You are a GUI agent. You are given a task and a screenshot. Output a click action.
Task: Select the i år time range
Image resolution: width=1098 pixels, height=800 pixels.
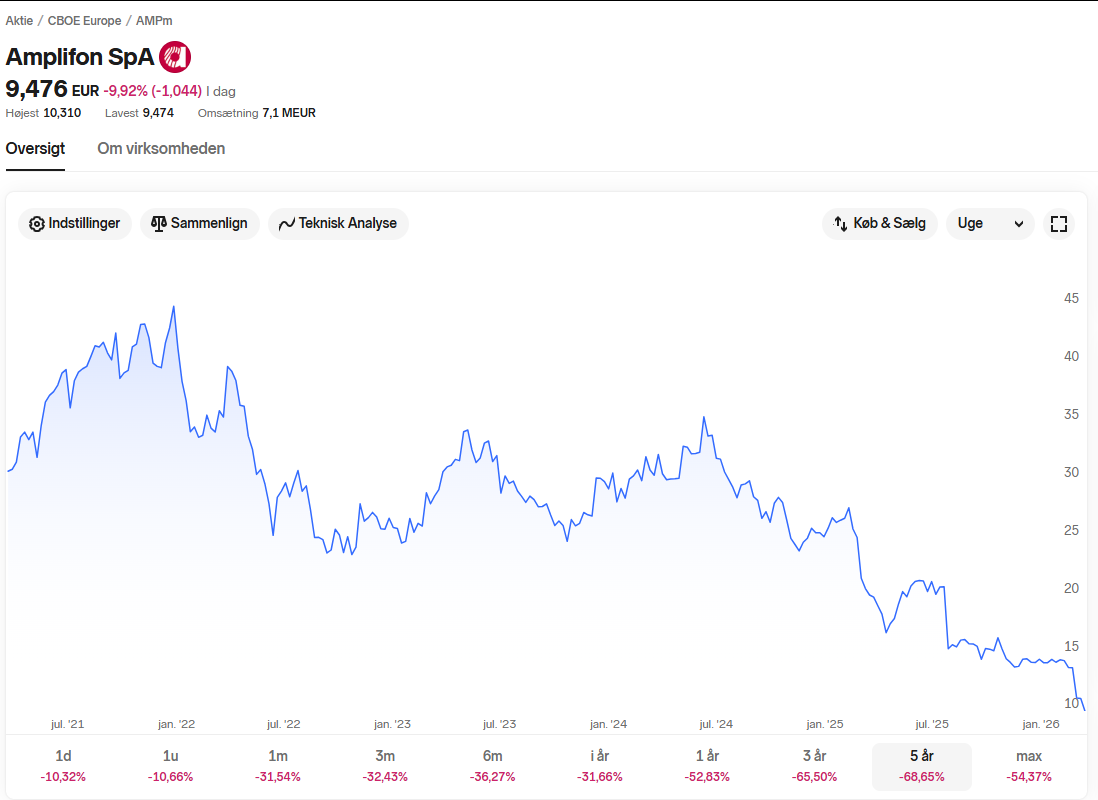pyautogui.click(x=599, y=766)
